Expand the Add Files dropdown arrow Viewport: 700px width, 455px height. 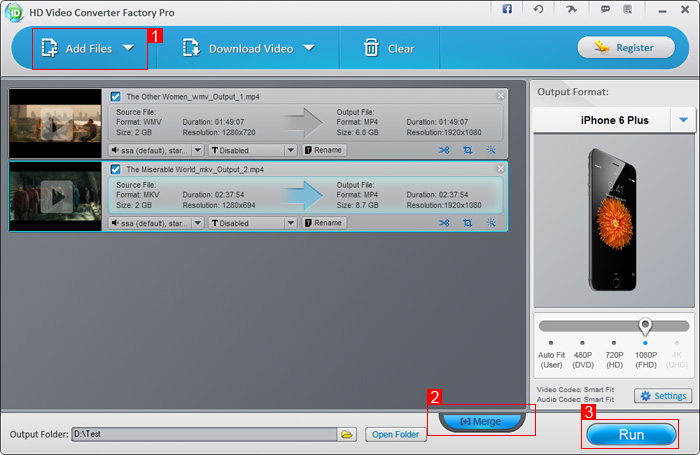[x=129, y=48]
